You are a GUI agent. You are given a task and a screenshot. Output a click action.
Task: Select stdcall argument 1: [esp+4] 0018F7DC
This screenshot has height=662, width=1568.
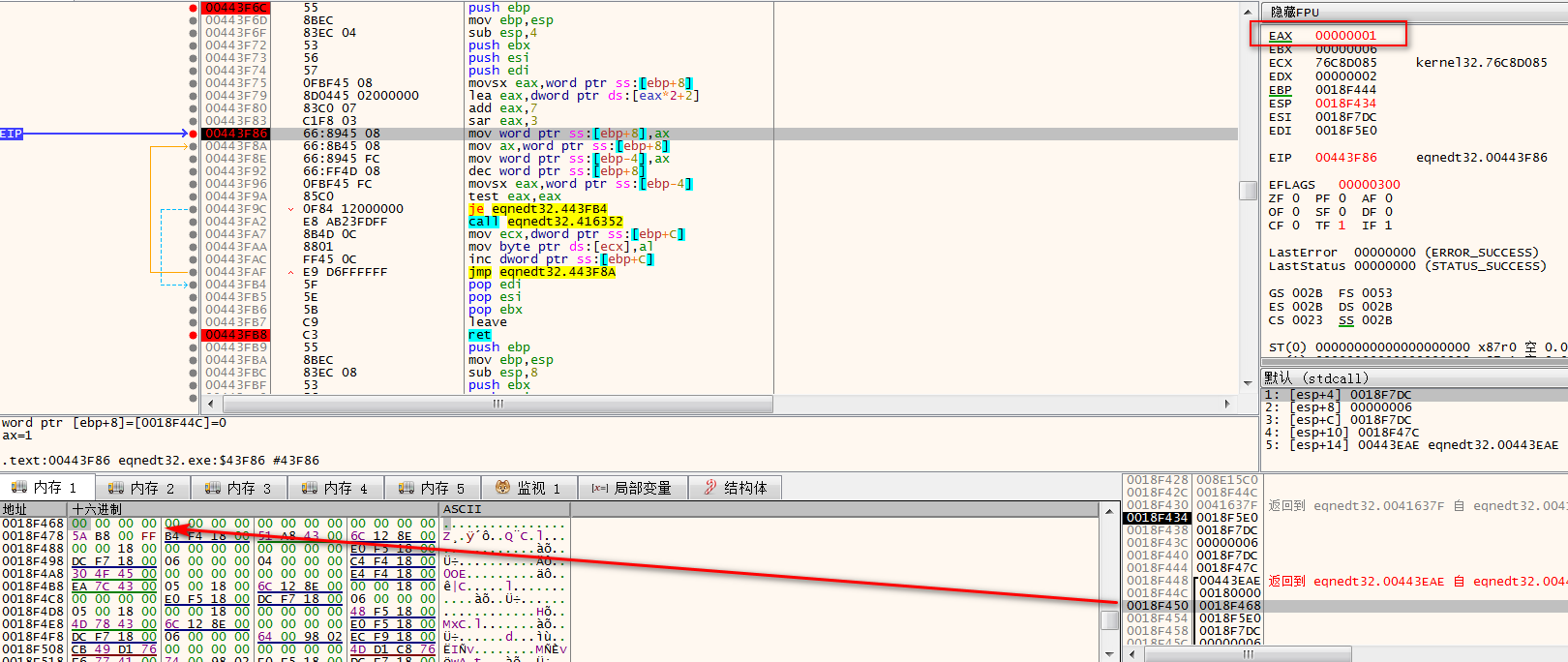(1414, 395)
